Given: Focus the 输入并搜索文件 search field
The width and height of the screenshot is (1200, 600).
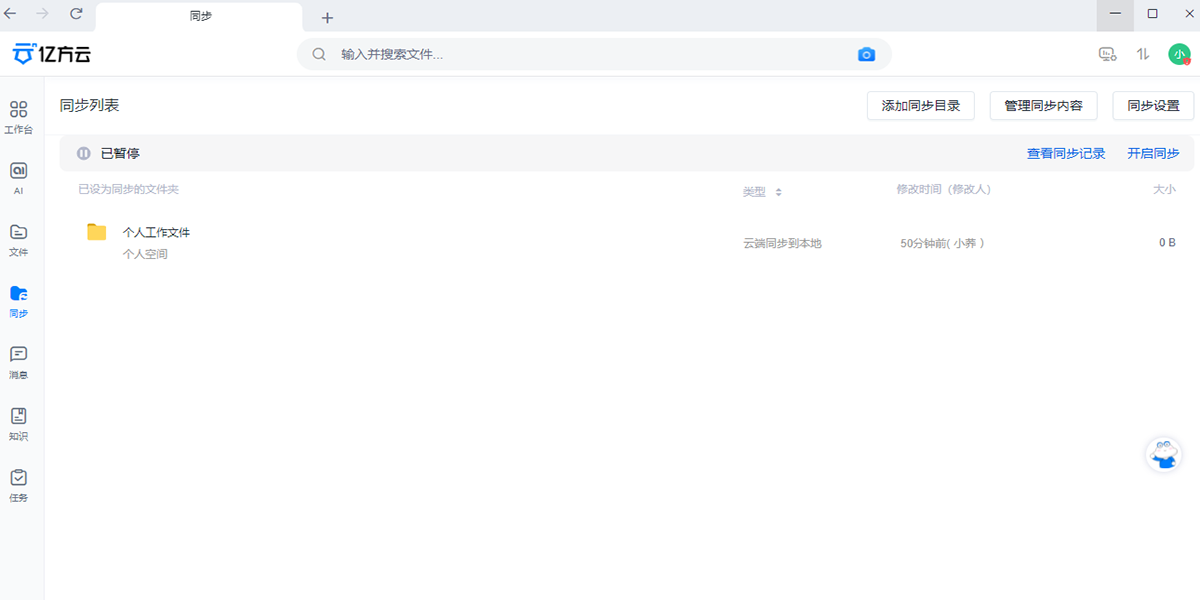Looking at the screenshot, I should [594, 54].
